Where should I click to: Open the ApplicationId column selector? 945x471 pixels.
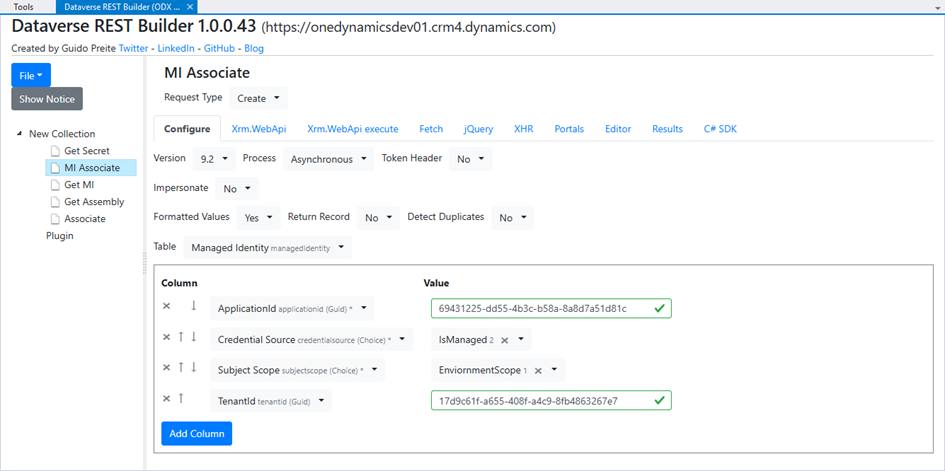pyautogui.click(x=292, y=308)
